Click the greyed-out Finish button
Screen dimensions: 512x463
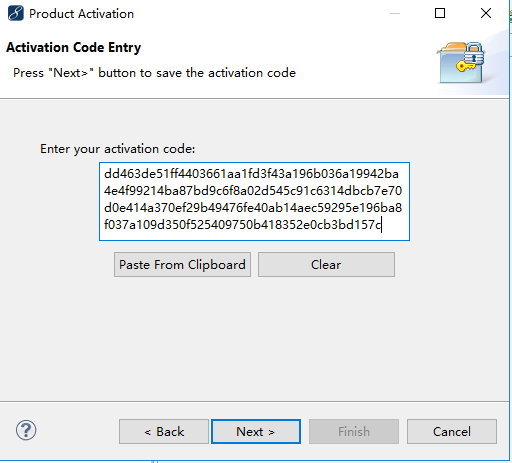(354, 431)
